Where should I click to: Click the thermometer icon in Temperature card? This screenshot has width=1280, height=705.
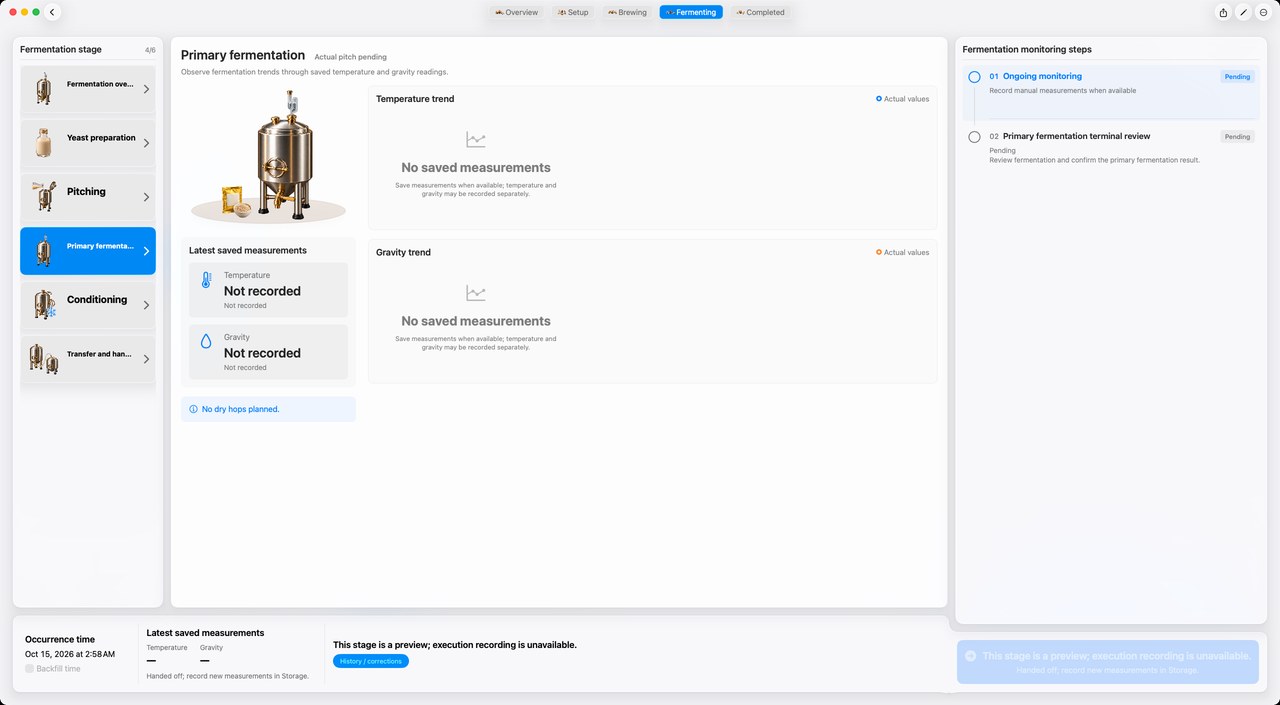pos(206,281)
